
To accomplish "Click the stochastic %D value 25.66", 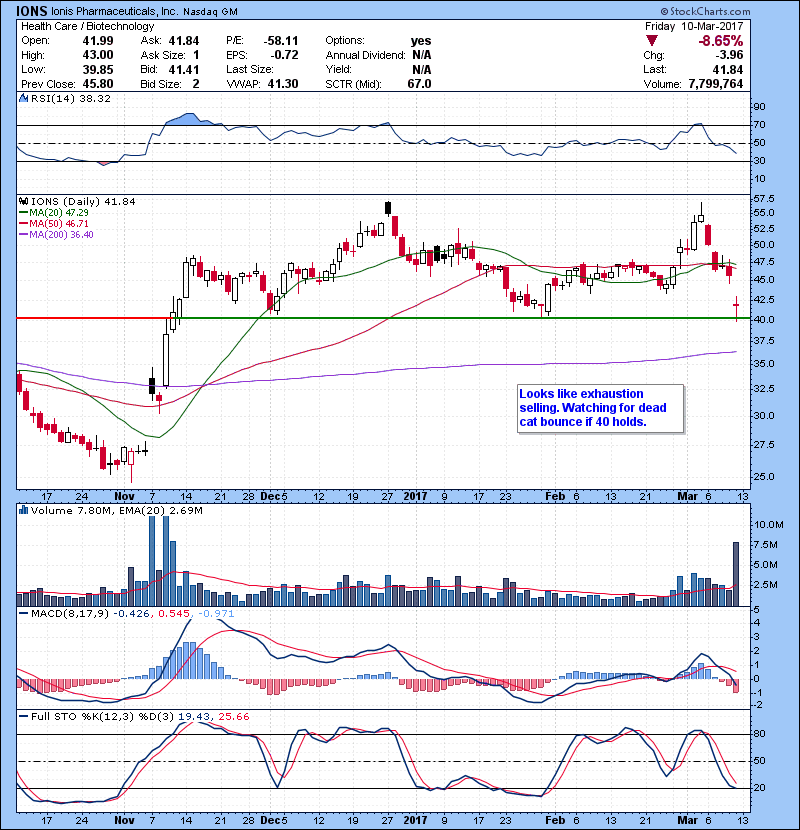I will (233, 717).
